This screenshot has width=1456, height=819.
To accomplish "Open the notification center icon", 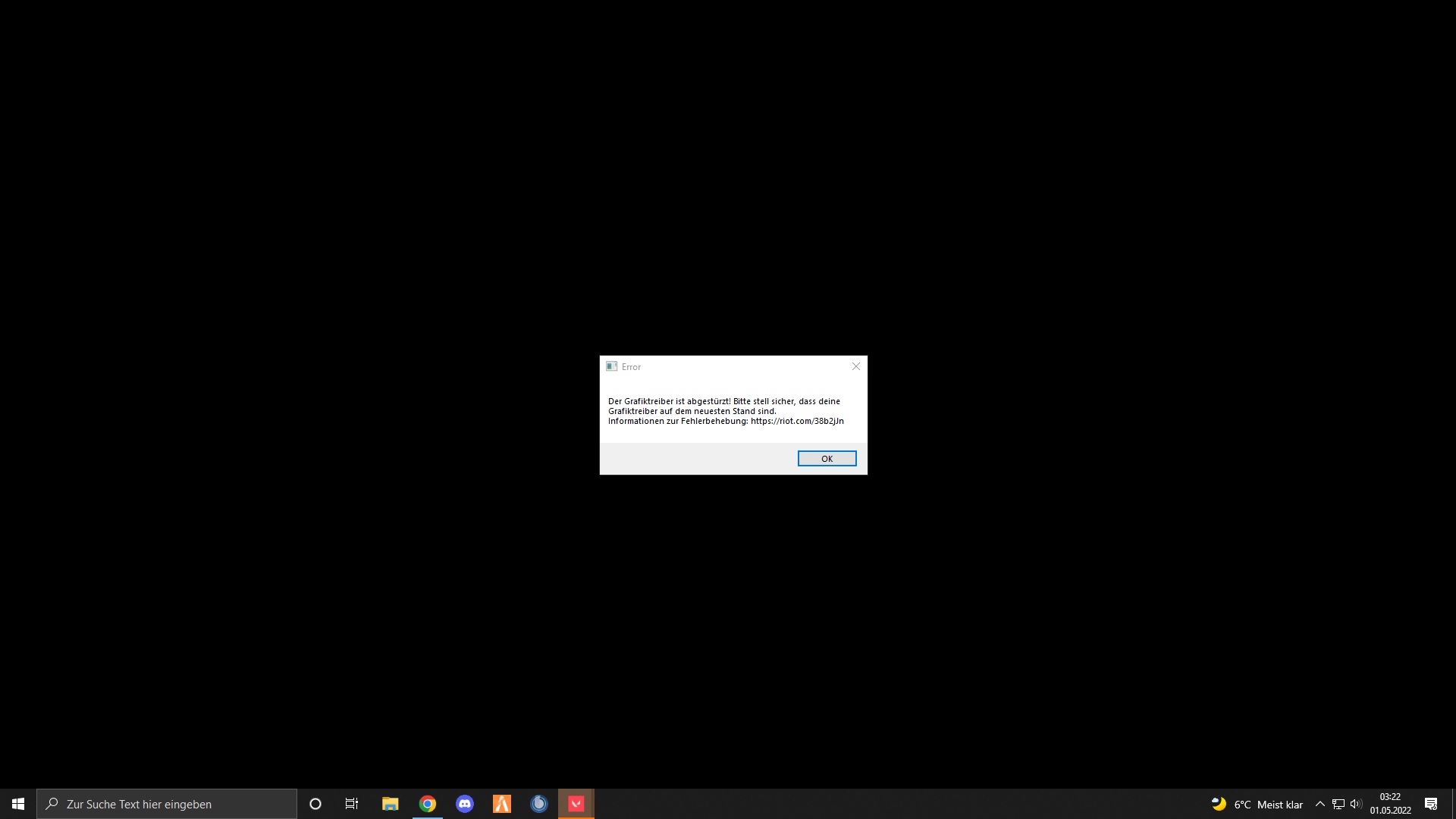I will pos(1431,804).
